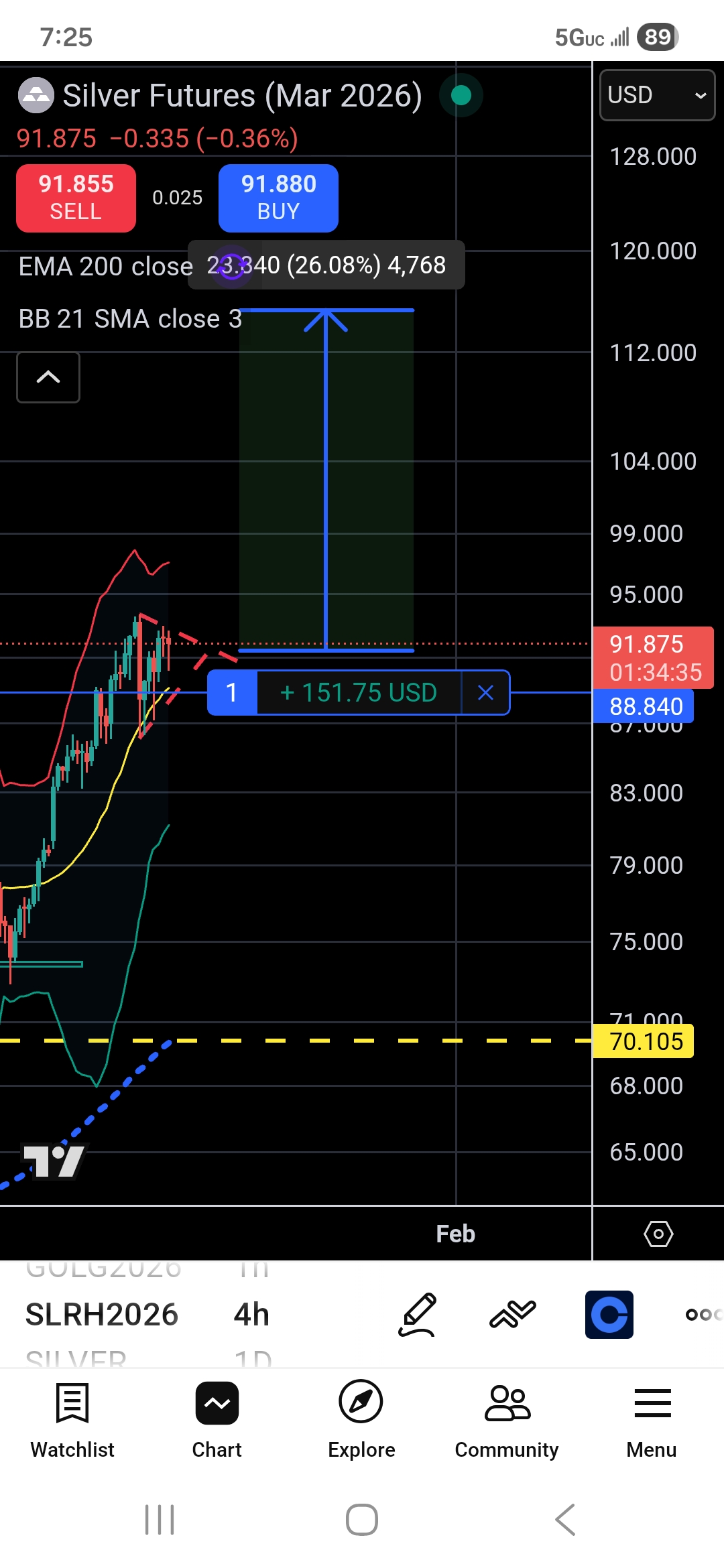Image resolution: width=724 pixels, height=1568 pixels.
Task: Open Silver Futures (Mar 2026) symbol title
Action: pos(242,96)
